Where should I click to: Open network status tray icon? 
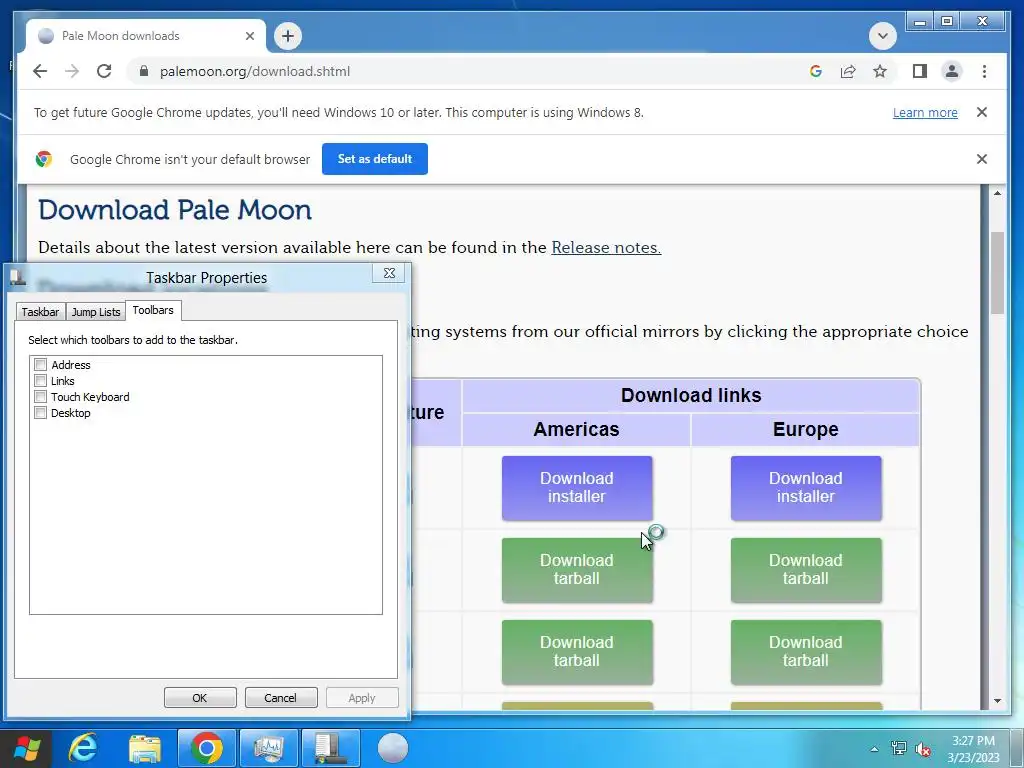coord(899,749)
